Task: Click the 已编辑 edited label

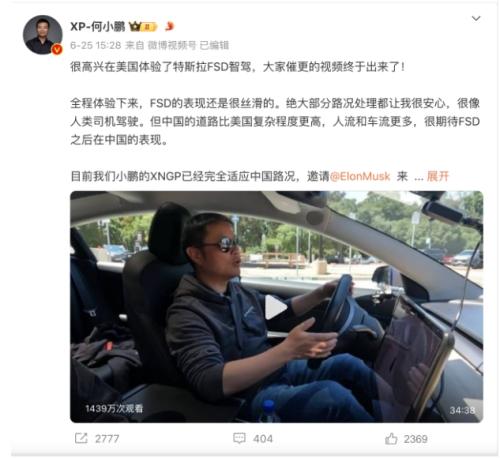Action: click(214, 45)
